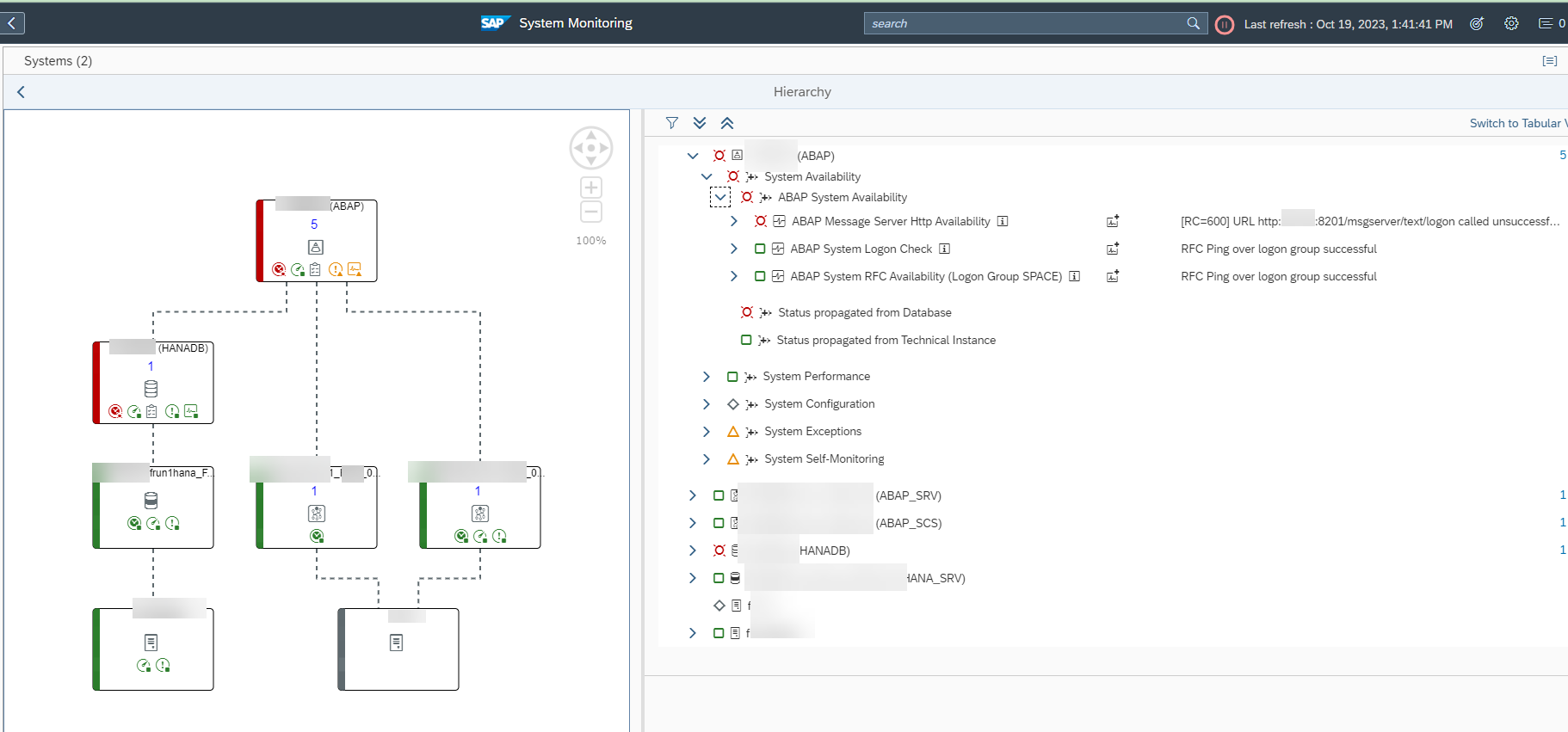The image size is (1568, 732).
Task: Click alert number 5 in ABAP topology node
Action: (314, 225)
